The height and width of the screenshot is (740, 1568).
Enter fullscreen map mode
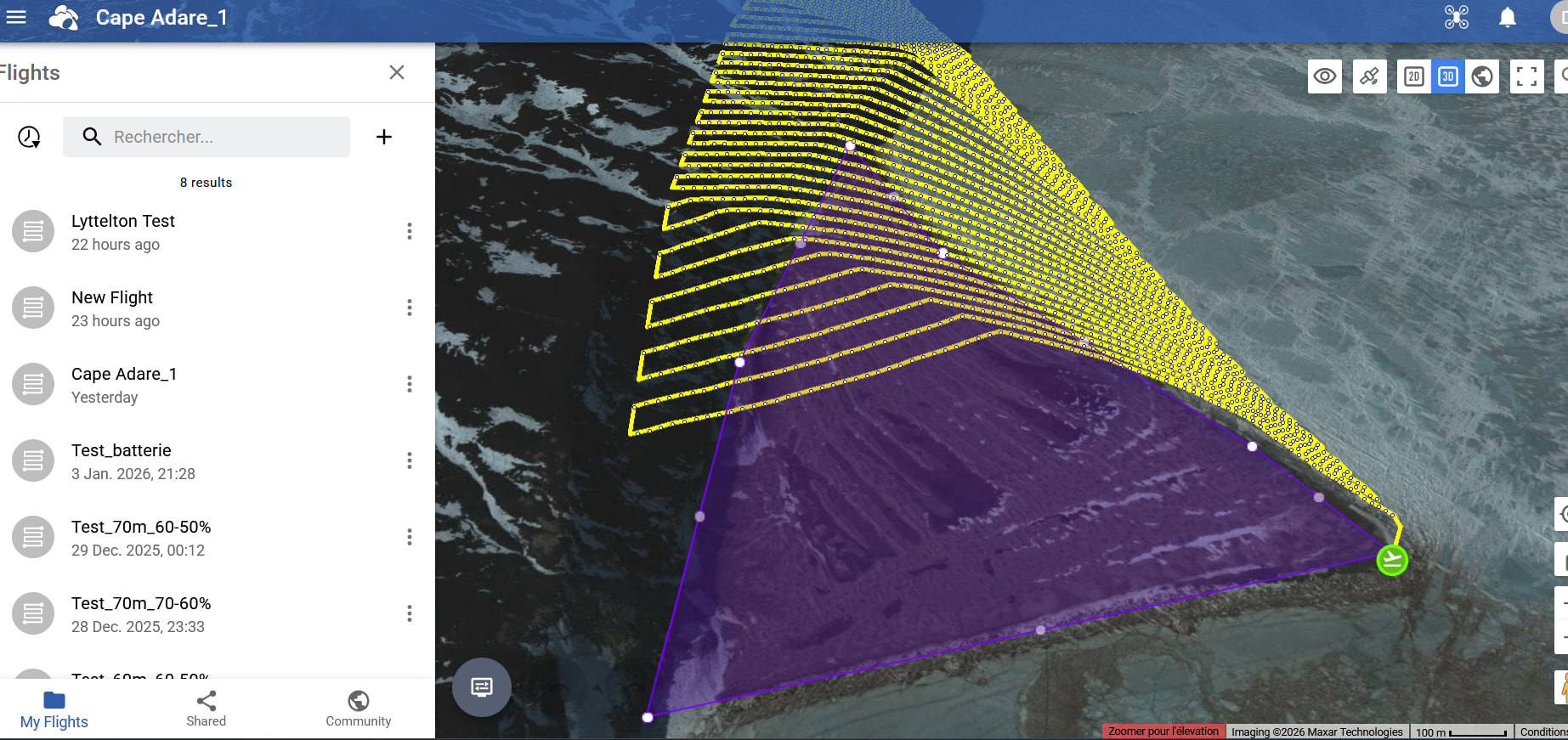coord(1526,76)
